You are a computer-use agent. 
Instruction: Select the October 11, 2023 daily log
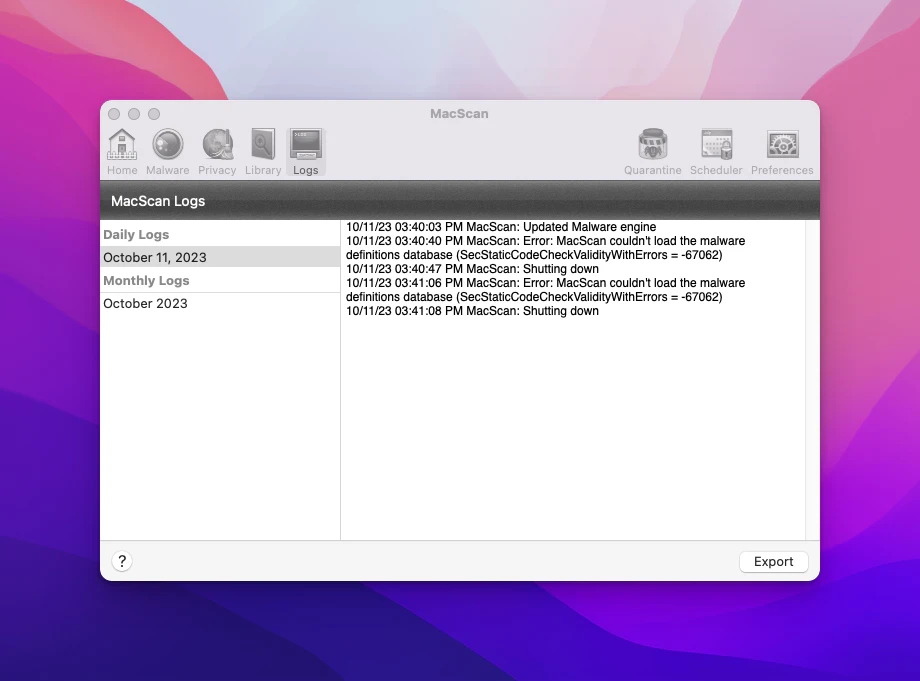pos(155,257)
